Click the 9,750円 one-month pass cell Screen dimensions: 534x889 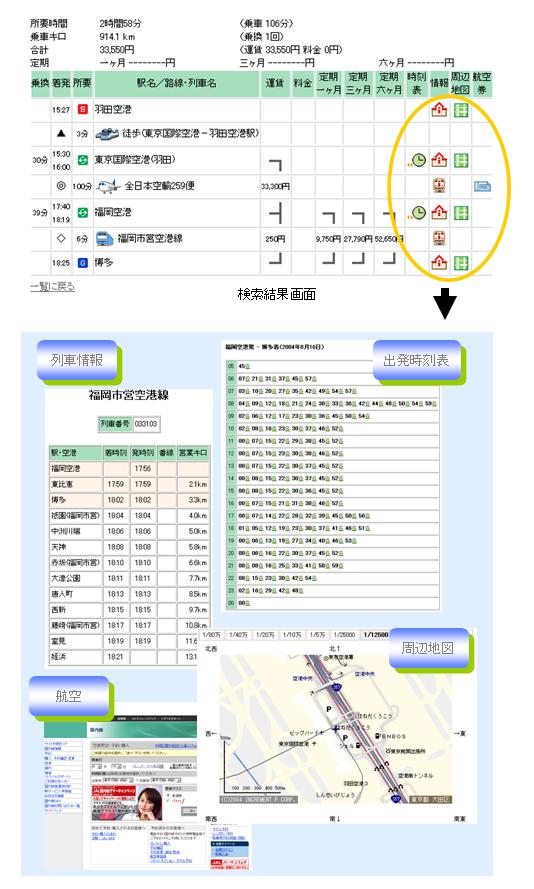click(329, 239)
